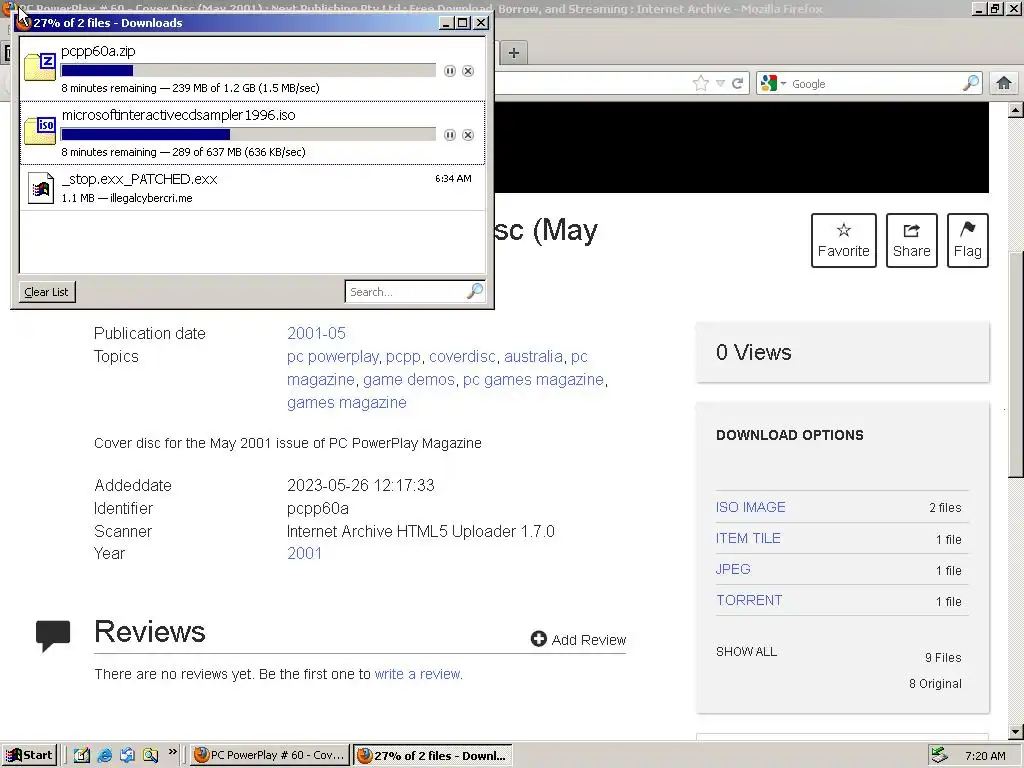Click the scrollbar up arrow
Image resolution: width=1024 pixels, height=768 pixels.
point(1016,110)
